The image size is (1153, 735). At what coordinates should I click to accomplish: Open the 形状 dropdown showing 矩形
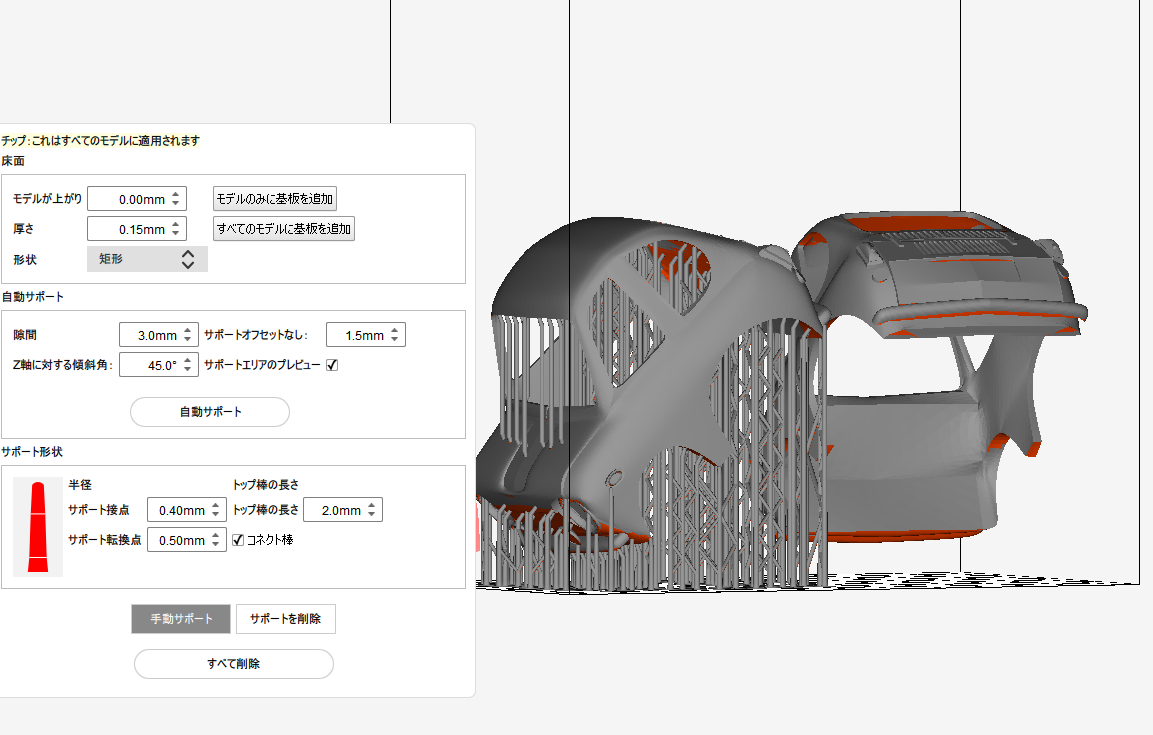pos(147,259)
